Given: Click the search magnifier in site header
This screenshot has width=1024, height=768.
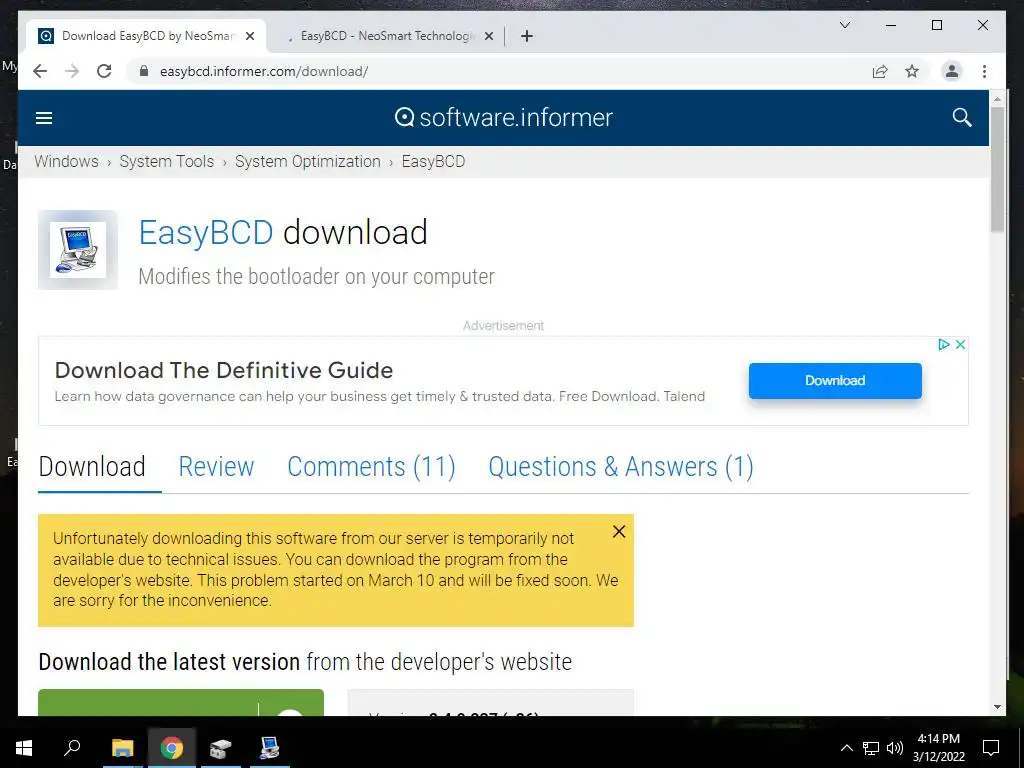Looking at the screenshot, I should coord(961,118).
